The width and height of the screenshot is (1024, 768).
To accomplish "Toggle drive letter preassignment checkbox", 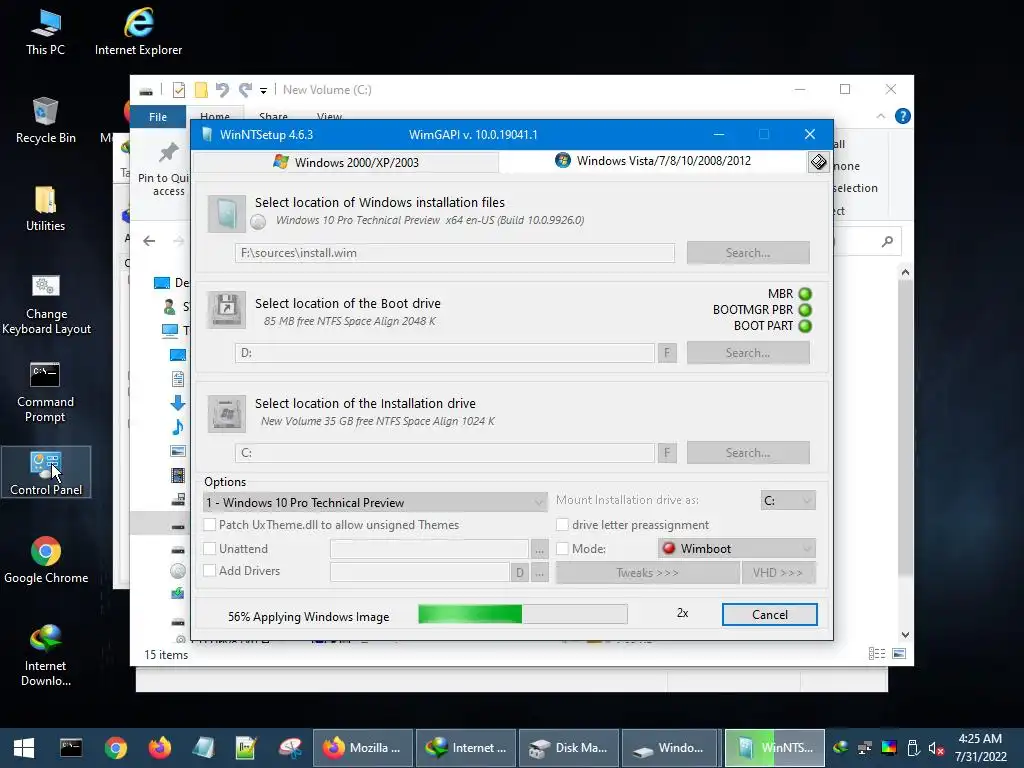I will [562, 524].
